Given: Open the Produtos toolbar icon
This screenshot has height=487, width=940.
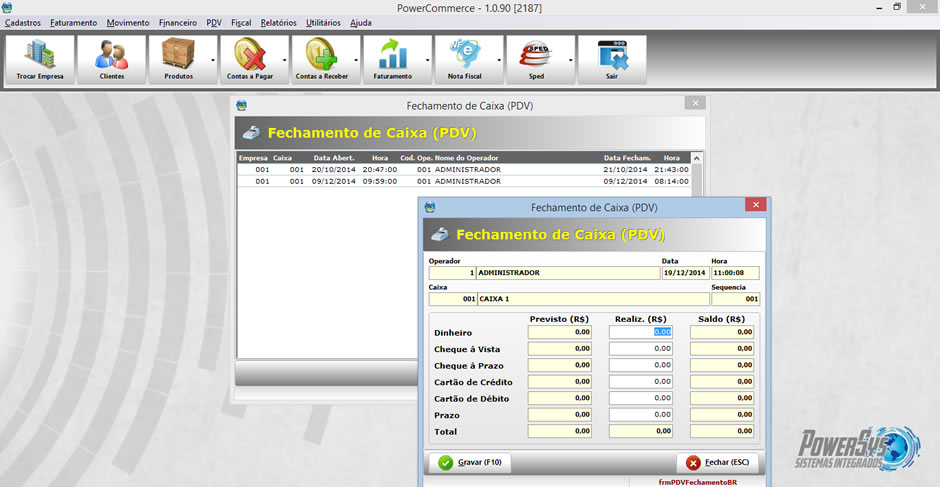Looking at the screenshot, I should click(179, 59).
